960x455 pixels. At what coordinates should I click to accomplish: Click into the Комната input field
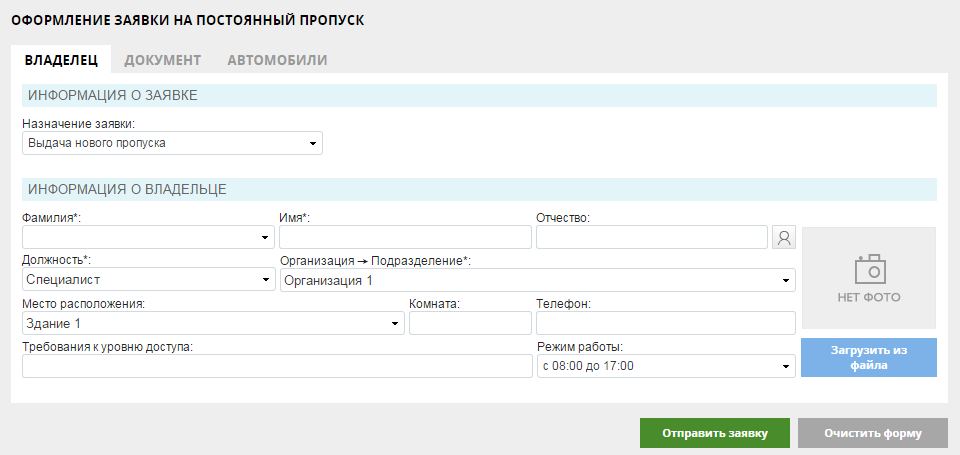(x=470, y=323)
